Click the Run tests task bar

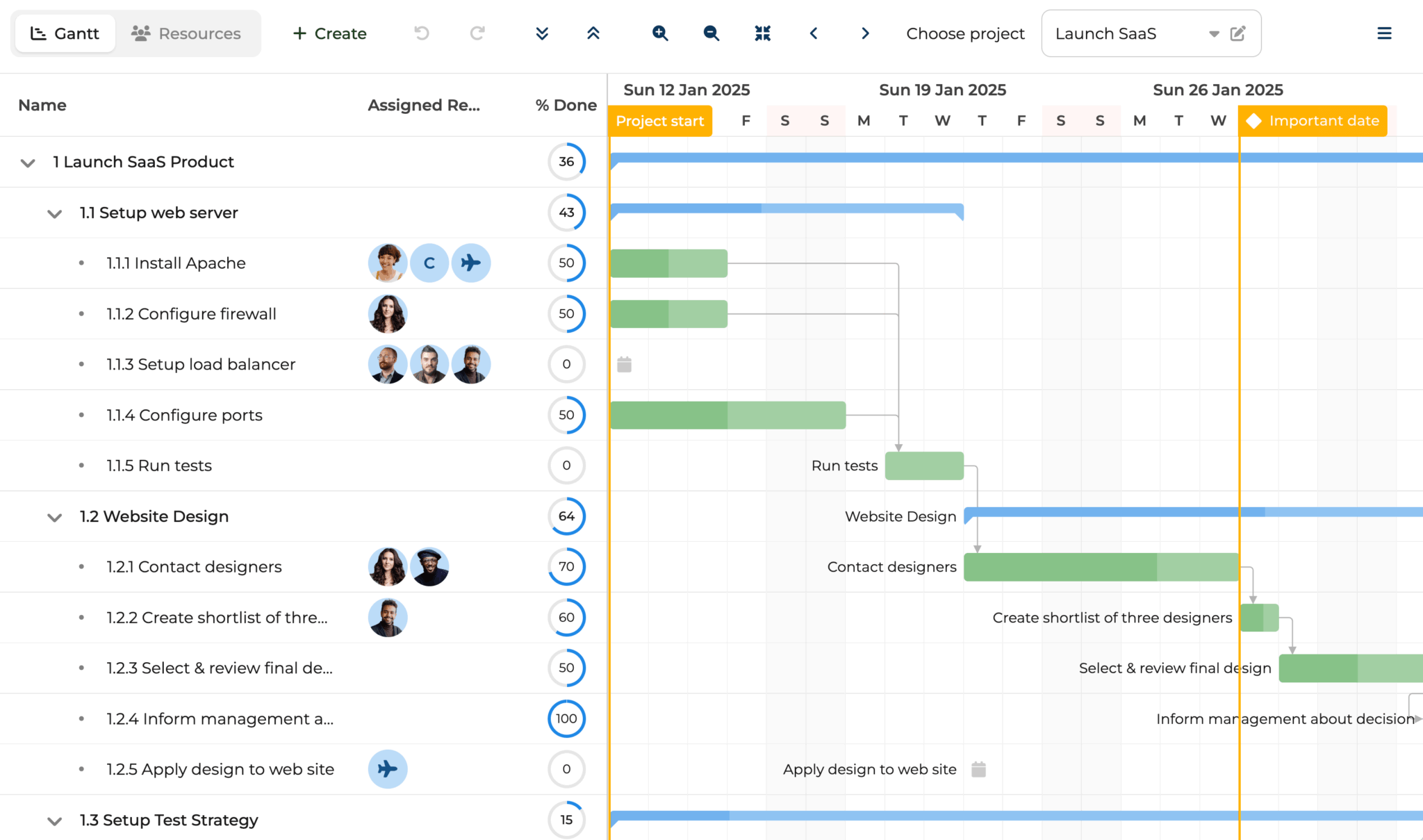pyautogui.click(x=924, y=466)
